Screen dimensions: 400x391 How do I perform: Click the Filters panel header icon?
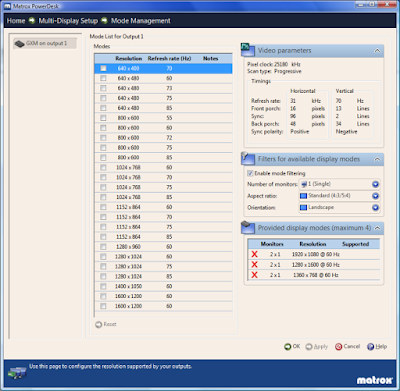click(248, 158)
